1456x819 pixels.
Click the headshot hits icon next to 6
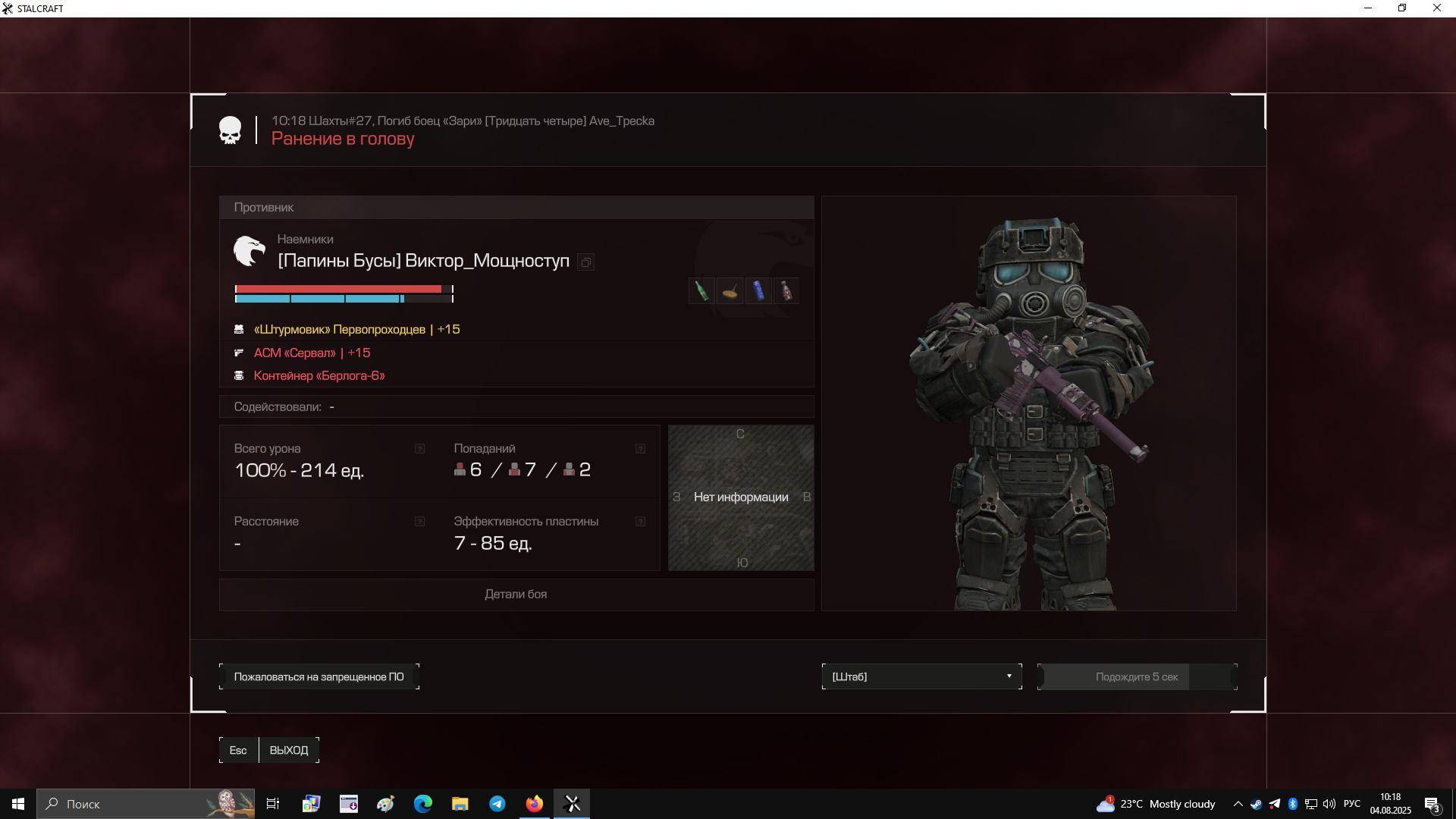[x=460, y=469]
